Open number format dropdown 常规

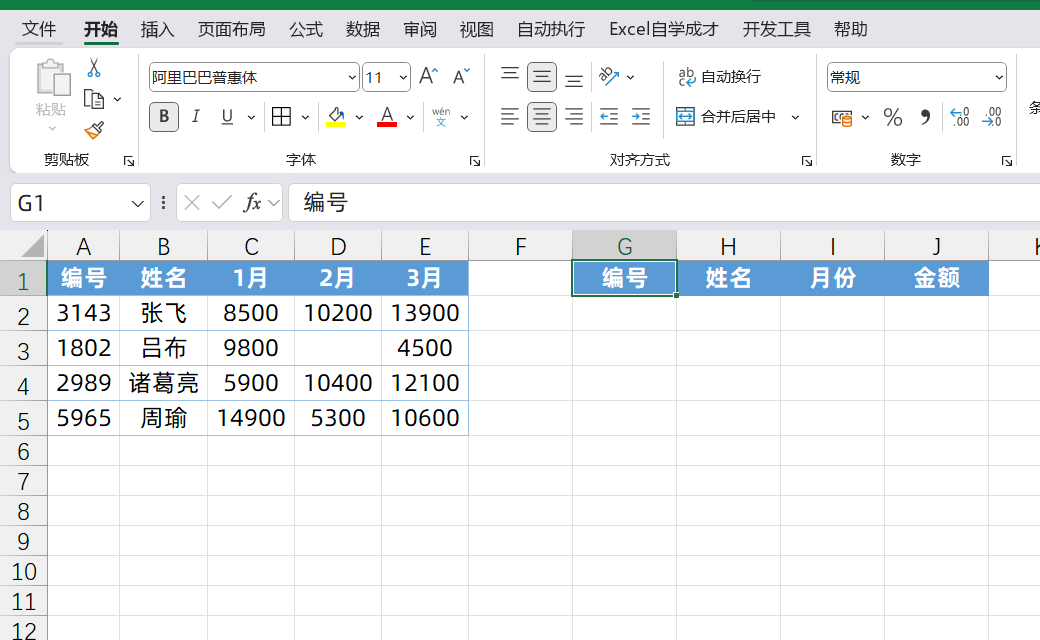(x=999, y=78)
